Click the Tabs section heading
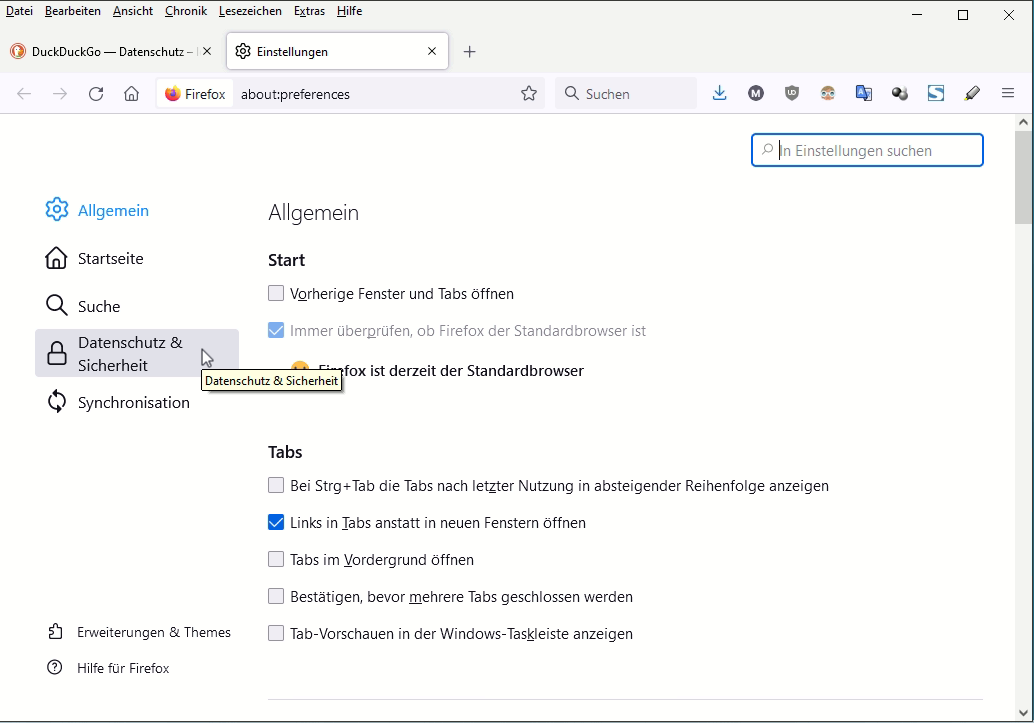Screen dimensions: 1034x723 tap(285, 452)
